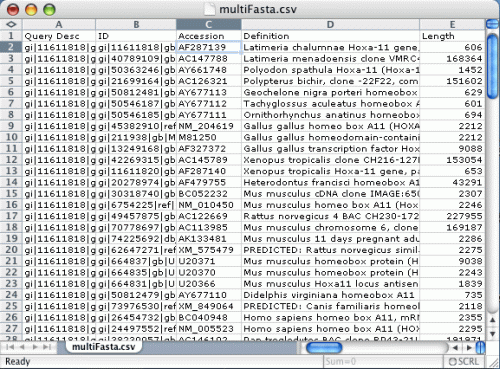Click the vertical scrollbar up arrow
This screenshot has height=369, width=500.
(x=492, y=320)
